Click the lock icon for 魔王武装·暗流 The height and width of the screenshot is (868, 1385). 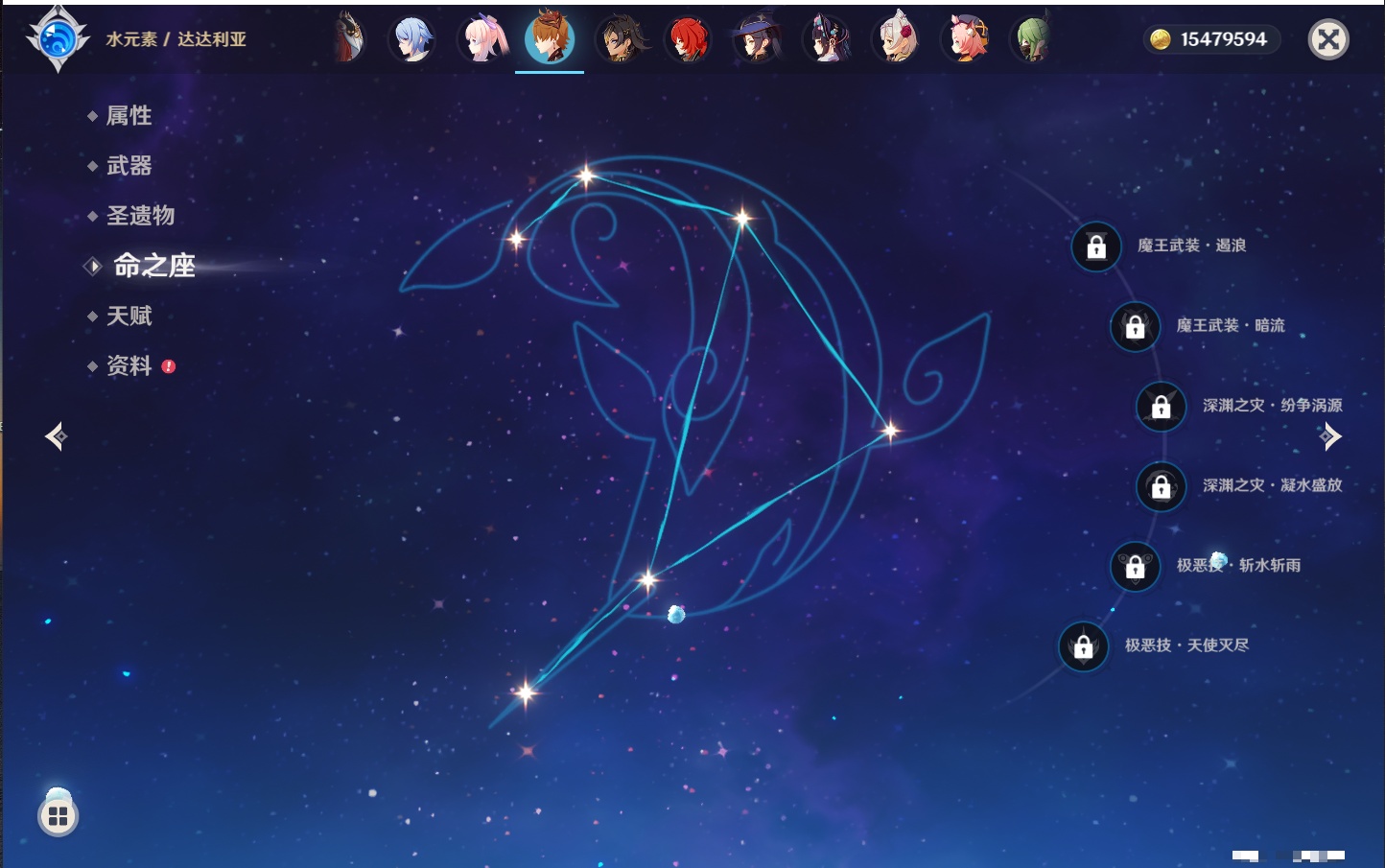(1135, 326)
